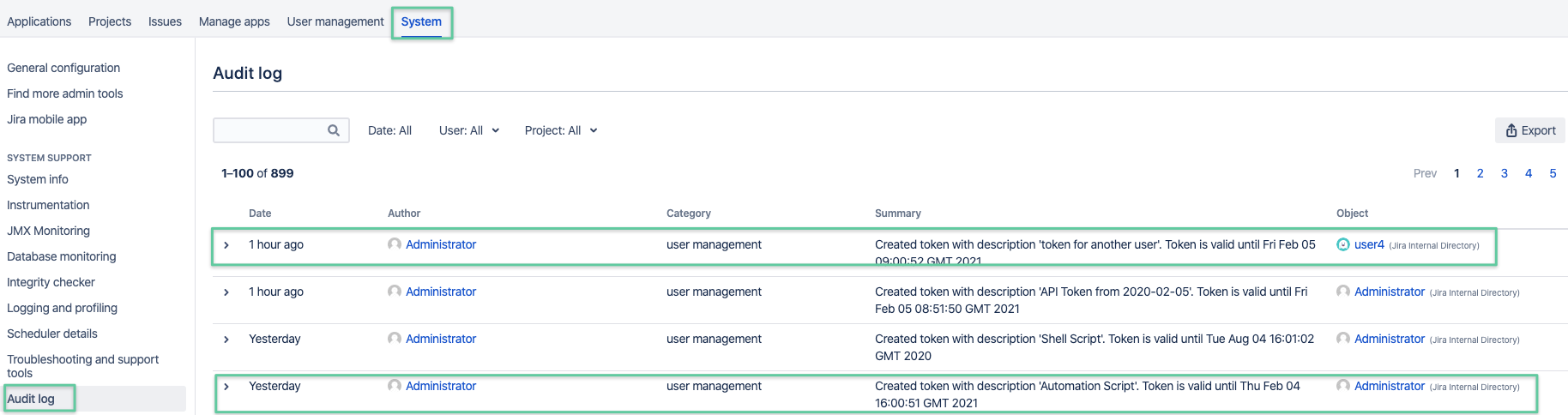Screen dimensions: 1568x415
Task: Click the Category column header
Action: click(689, 214)
